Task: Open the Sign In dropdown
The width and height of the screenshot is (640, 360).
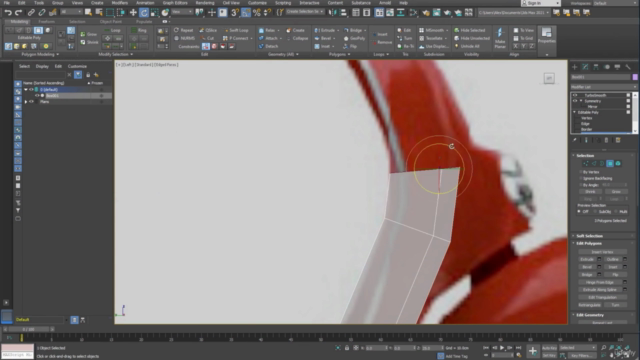Action: pos(541,3)
